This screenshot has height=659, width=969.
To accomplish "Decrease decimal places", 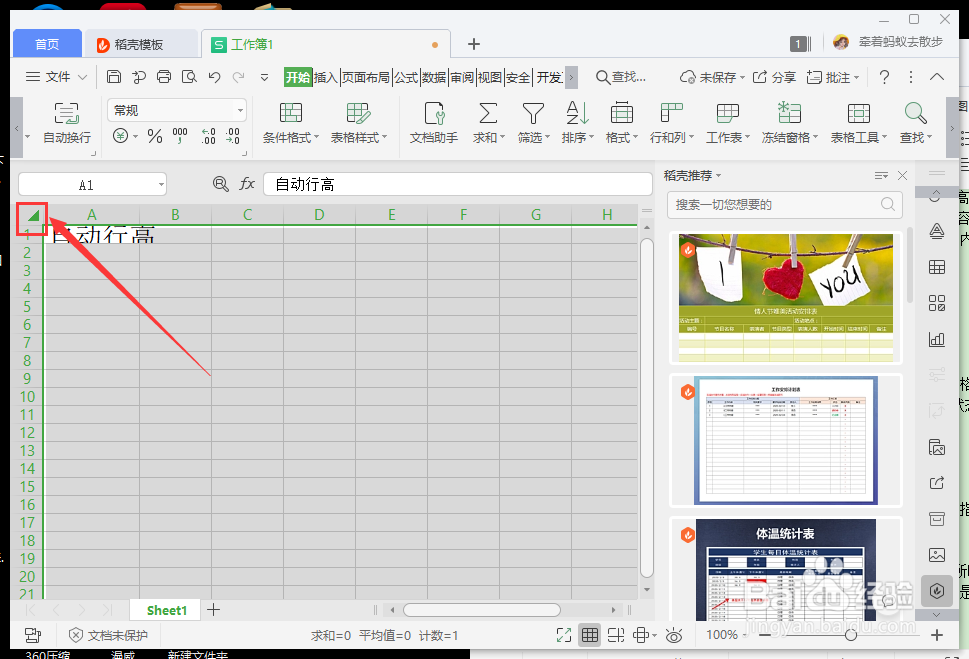I will 233,136.
